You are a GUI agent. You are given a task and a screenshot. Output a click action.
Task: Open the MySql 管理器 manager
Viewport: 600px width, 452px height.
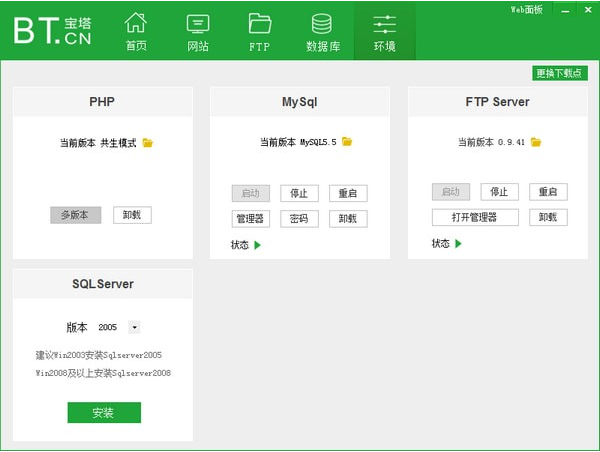[x=250, y=218]
